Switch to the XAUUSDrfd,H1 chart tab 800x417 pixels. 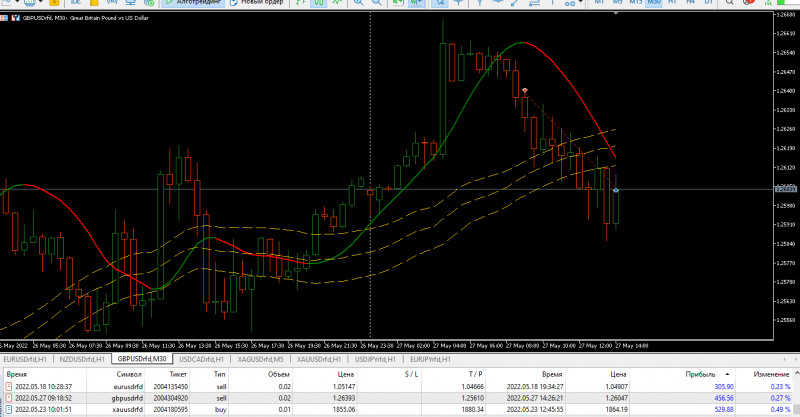(x=319, y=359)
